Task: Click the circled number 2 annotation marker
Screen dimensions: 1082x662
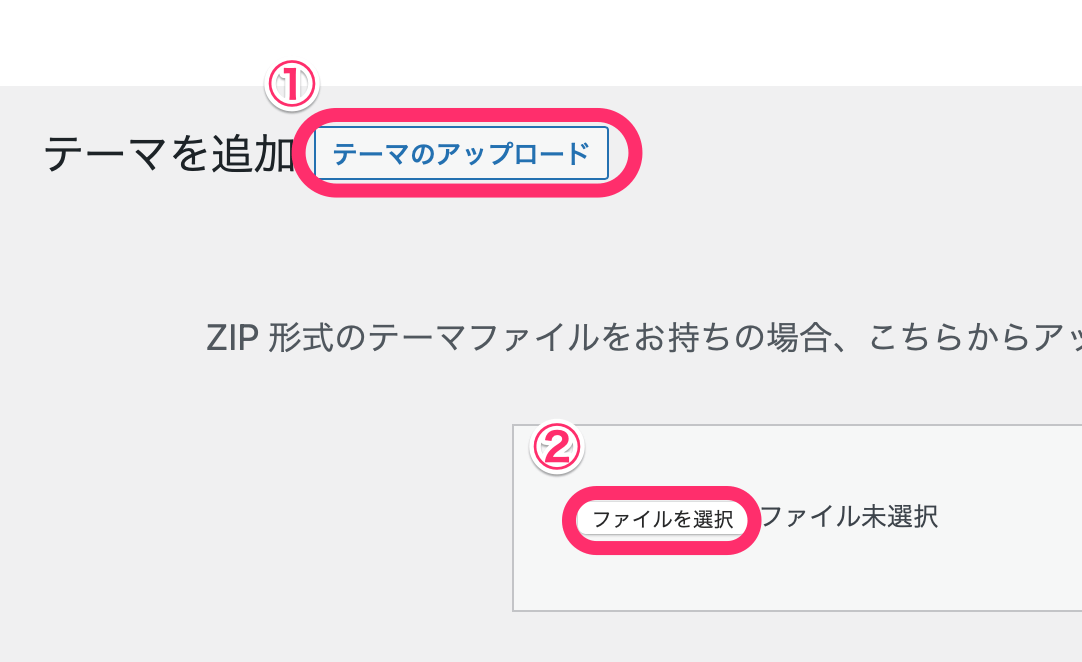Action: click(556, 449)
